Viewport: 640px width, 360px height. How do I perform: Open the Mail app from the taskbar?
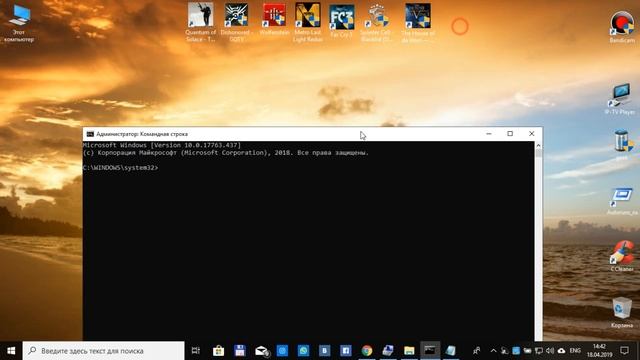tap(261, 351)
